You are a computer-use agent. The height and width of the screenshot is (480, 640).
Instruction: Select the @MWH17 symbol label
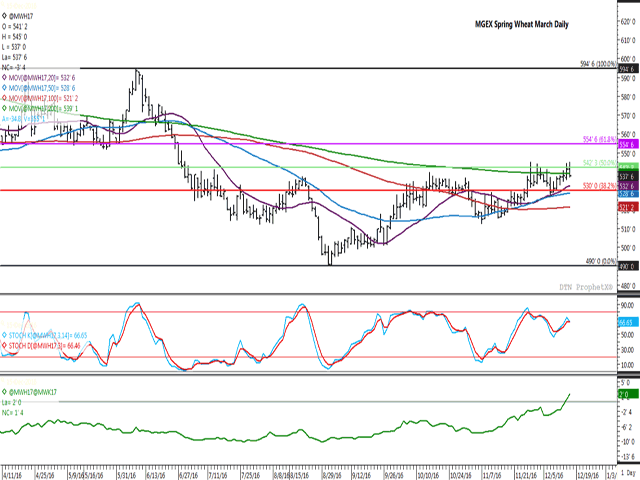coord(21,16)
